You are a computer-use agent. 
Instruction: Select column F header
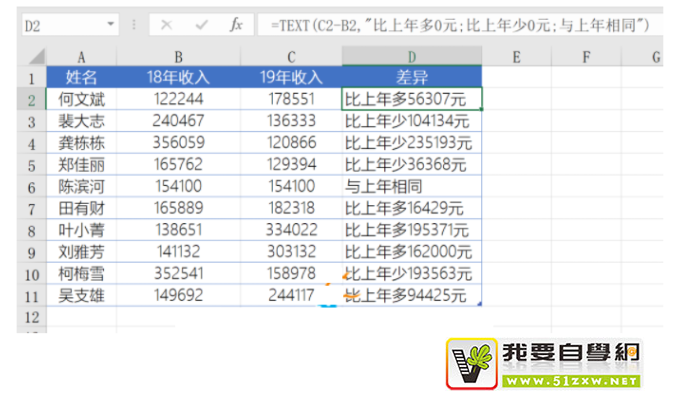[x=583, y=57]
